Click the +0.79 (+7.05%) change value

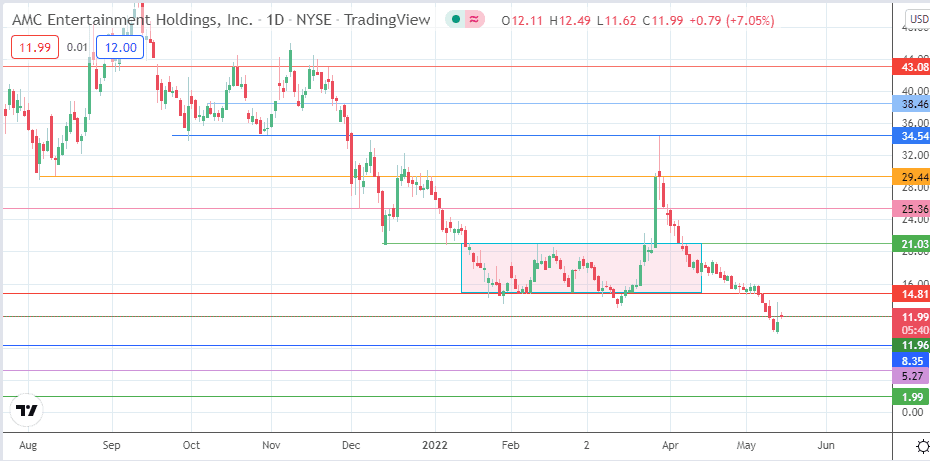(x=732, y=21)
